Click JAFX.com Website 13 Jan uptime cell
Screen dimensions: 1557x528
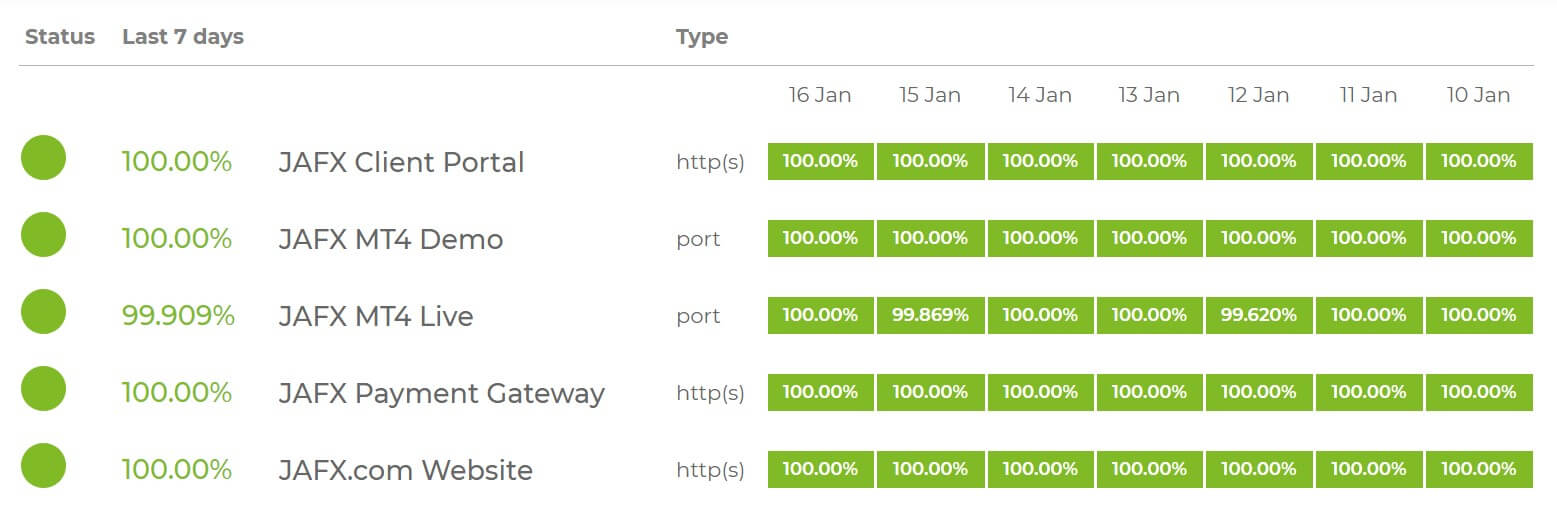(x=1149, y=469)
